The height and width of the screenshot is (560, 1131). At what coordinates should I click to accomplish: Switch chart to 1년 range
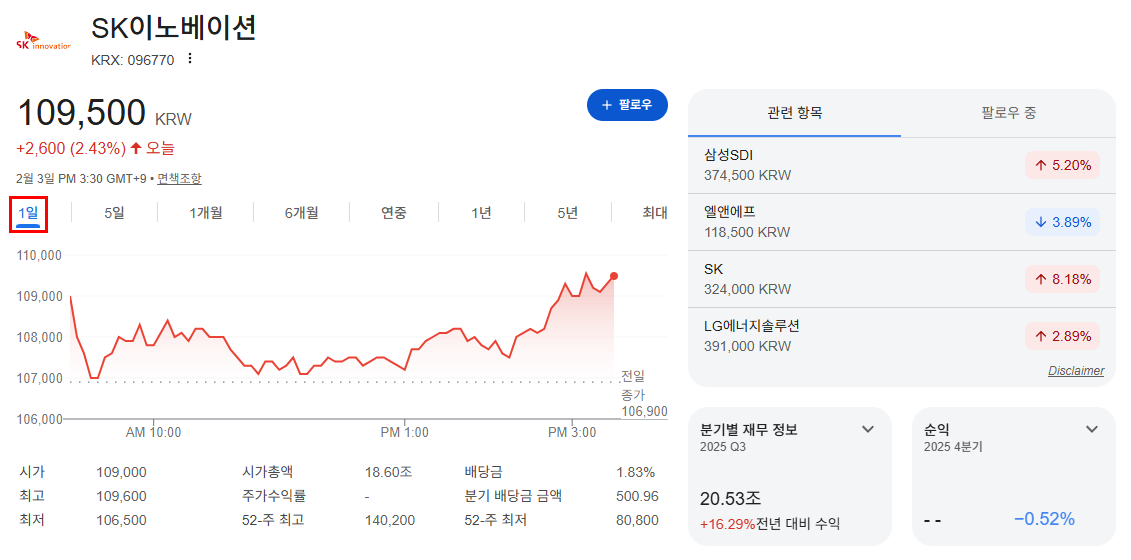481,213
